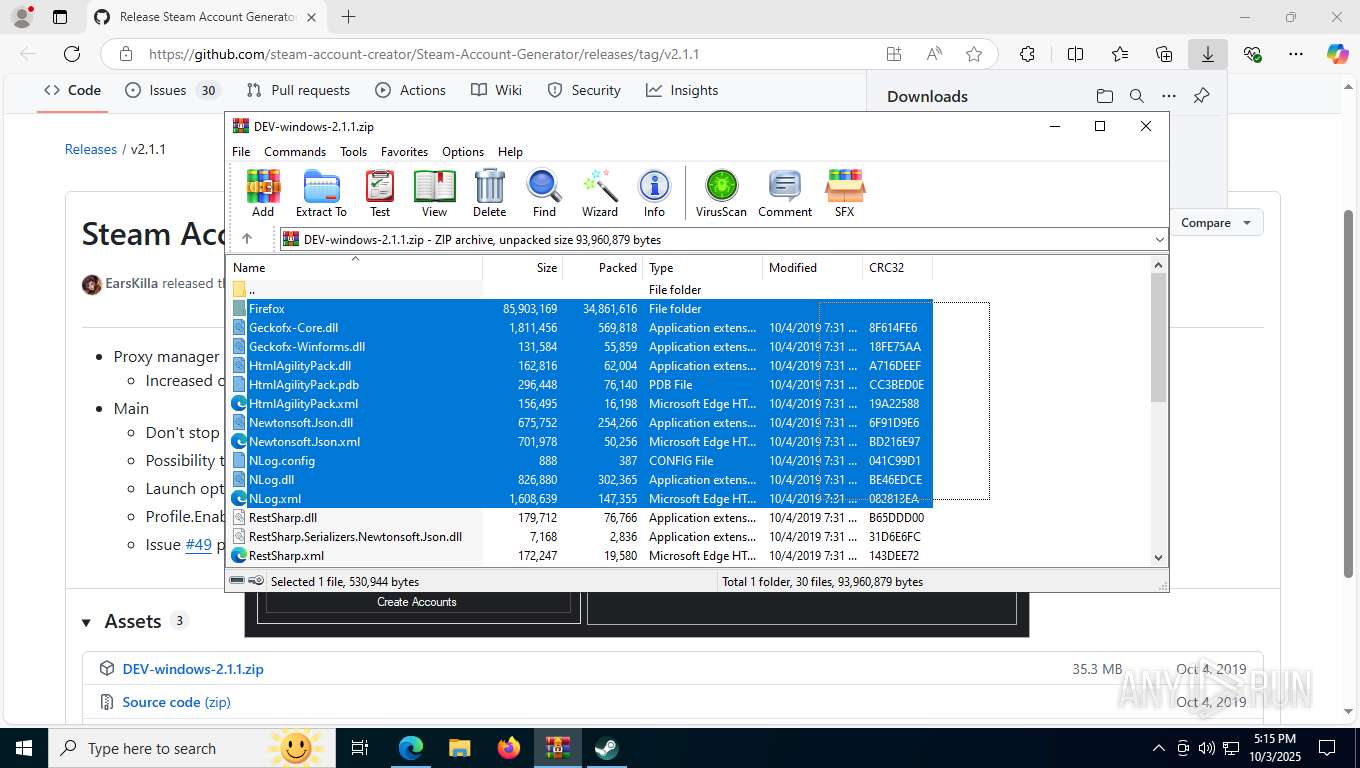The height and width of the screenshot is (768, 1360).
Task: Click the Delete trash can icon
Action: point(489,193)
